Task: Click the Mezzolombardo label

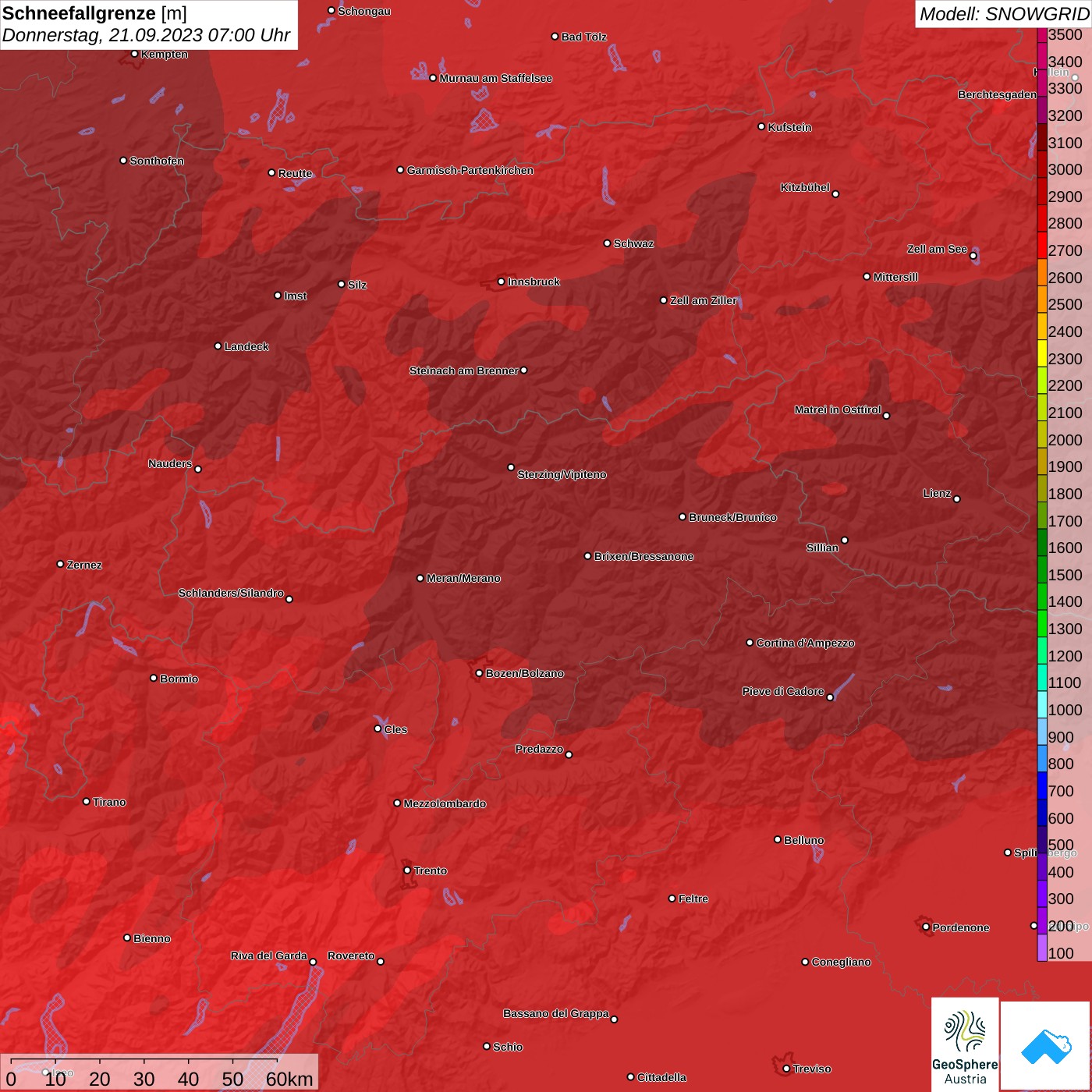Action: pyautogui.click(x=445, y=803)
